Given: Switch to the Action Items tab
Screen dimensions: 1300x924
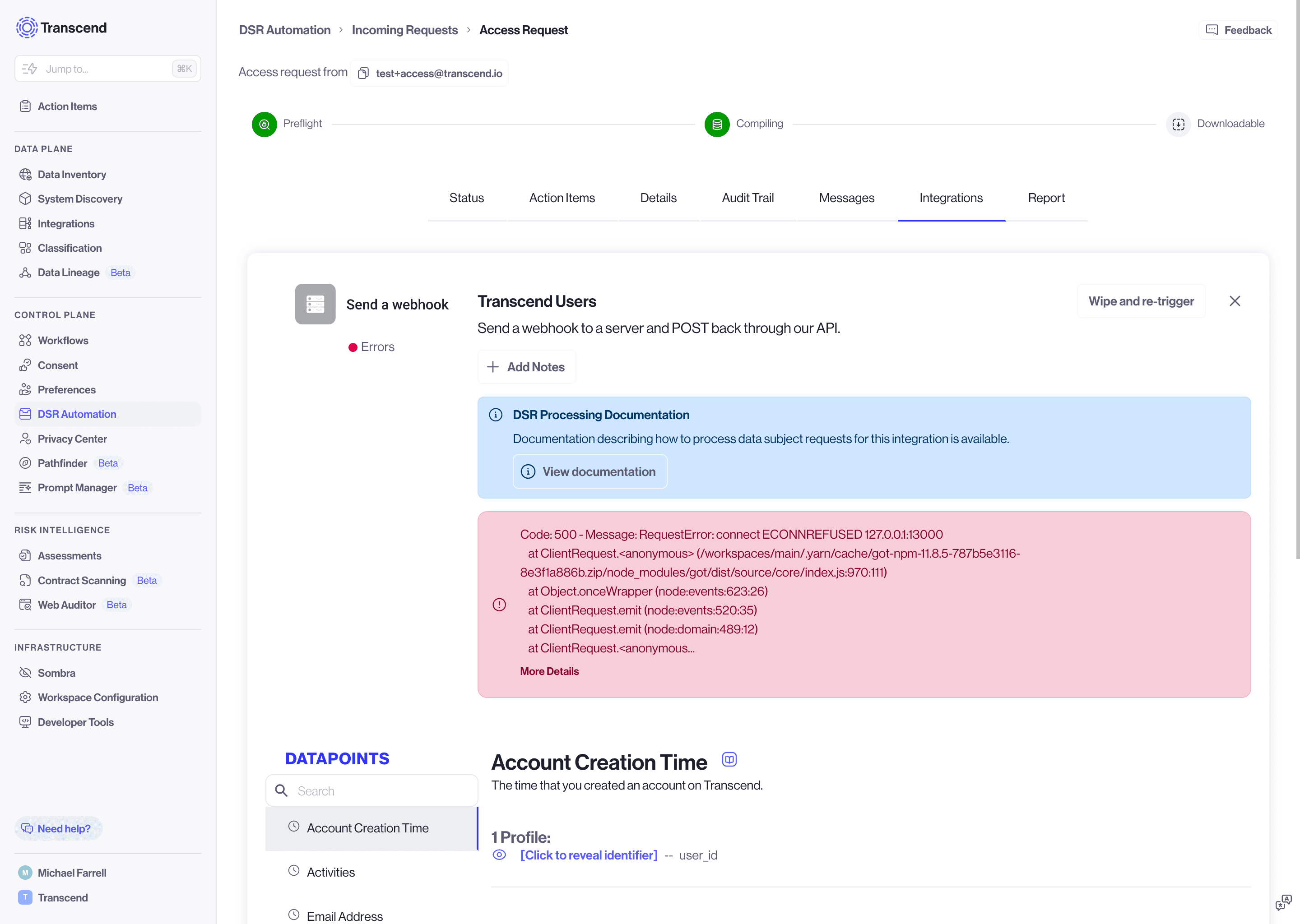Looking at the screenshot, I should click(x=562, y=198).
